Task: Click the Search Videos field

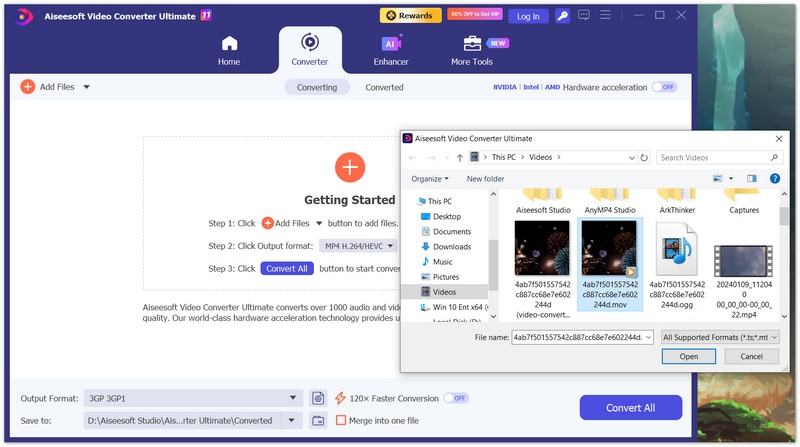Action: [x=719, y=158]
